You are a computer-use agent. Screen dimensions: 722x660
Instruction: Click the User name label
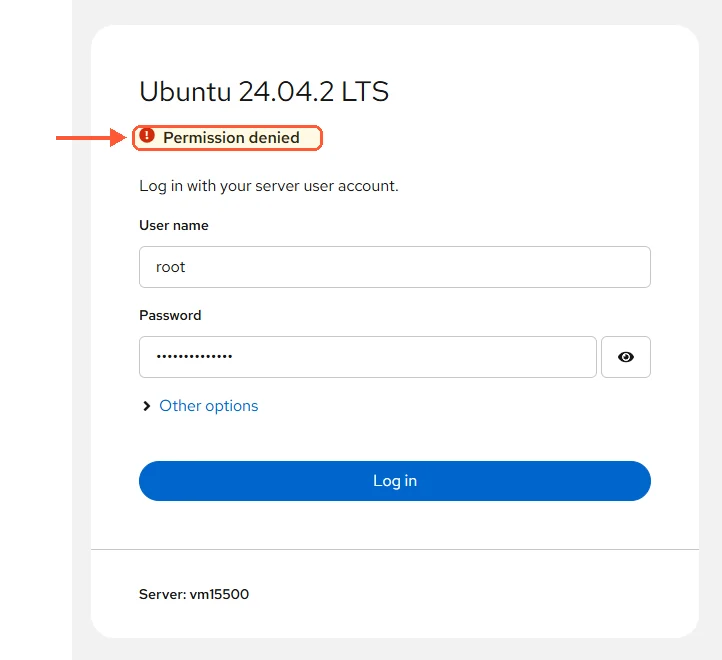[x=174, y=225]
